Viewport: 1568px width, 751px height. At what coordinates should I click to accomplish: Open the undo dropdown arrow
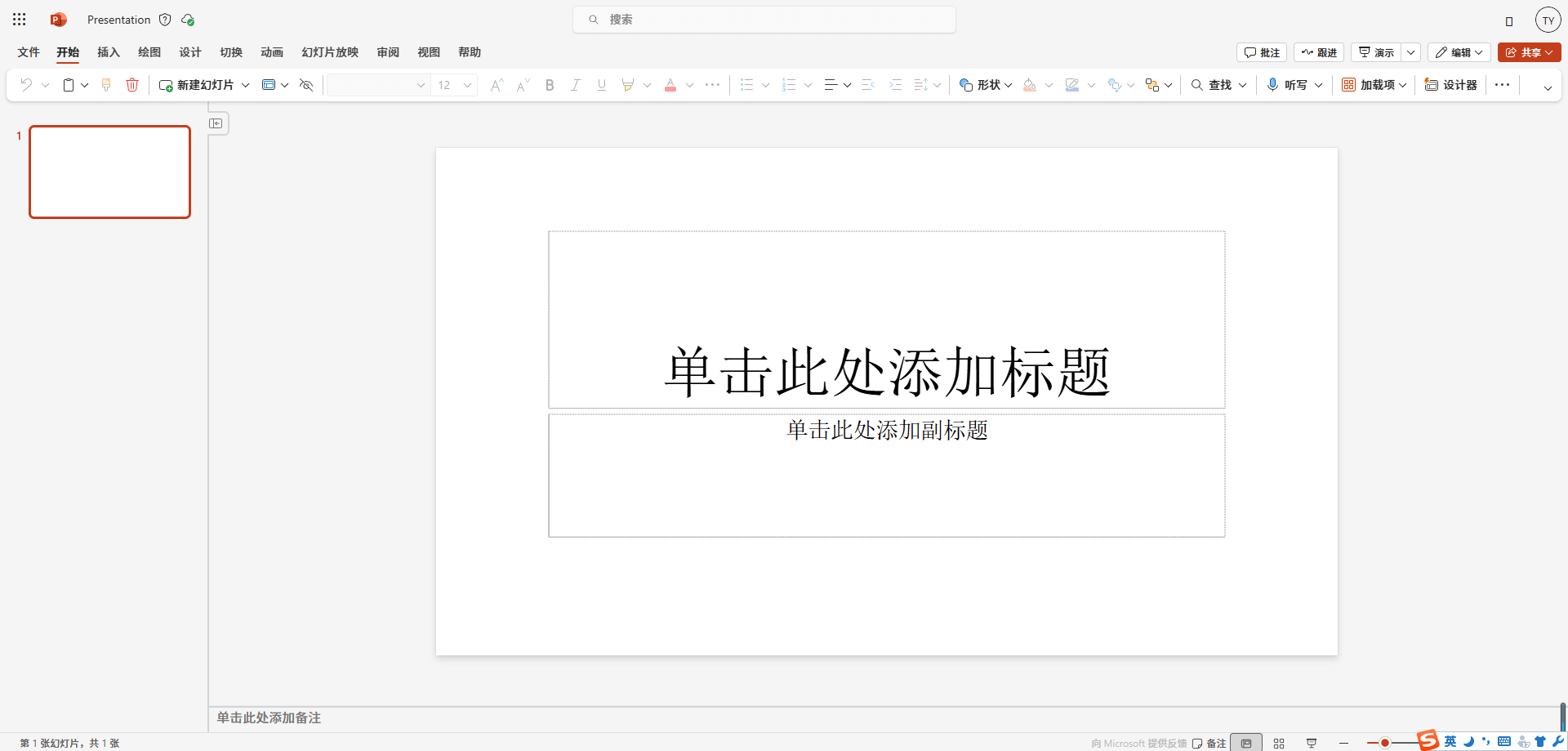[46, 85]
